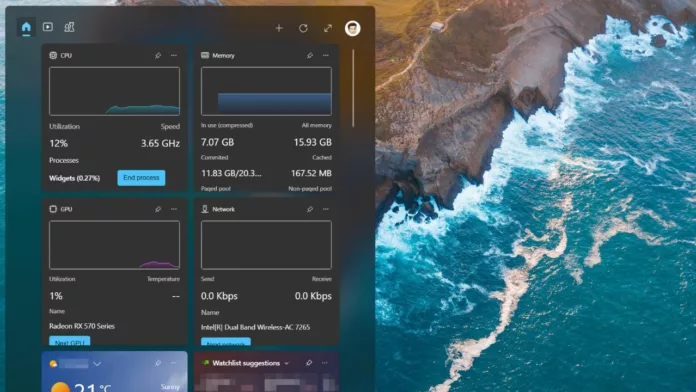This screenshot has width=696, height=392.
Task: Click the CPU chip icon
Action: pos(53,55)
